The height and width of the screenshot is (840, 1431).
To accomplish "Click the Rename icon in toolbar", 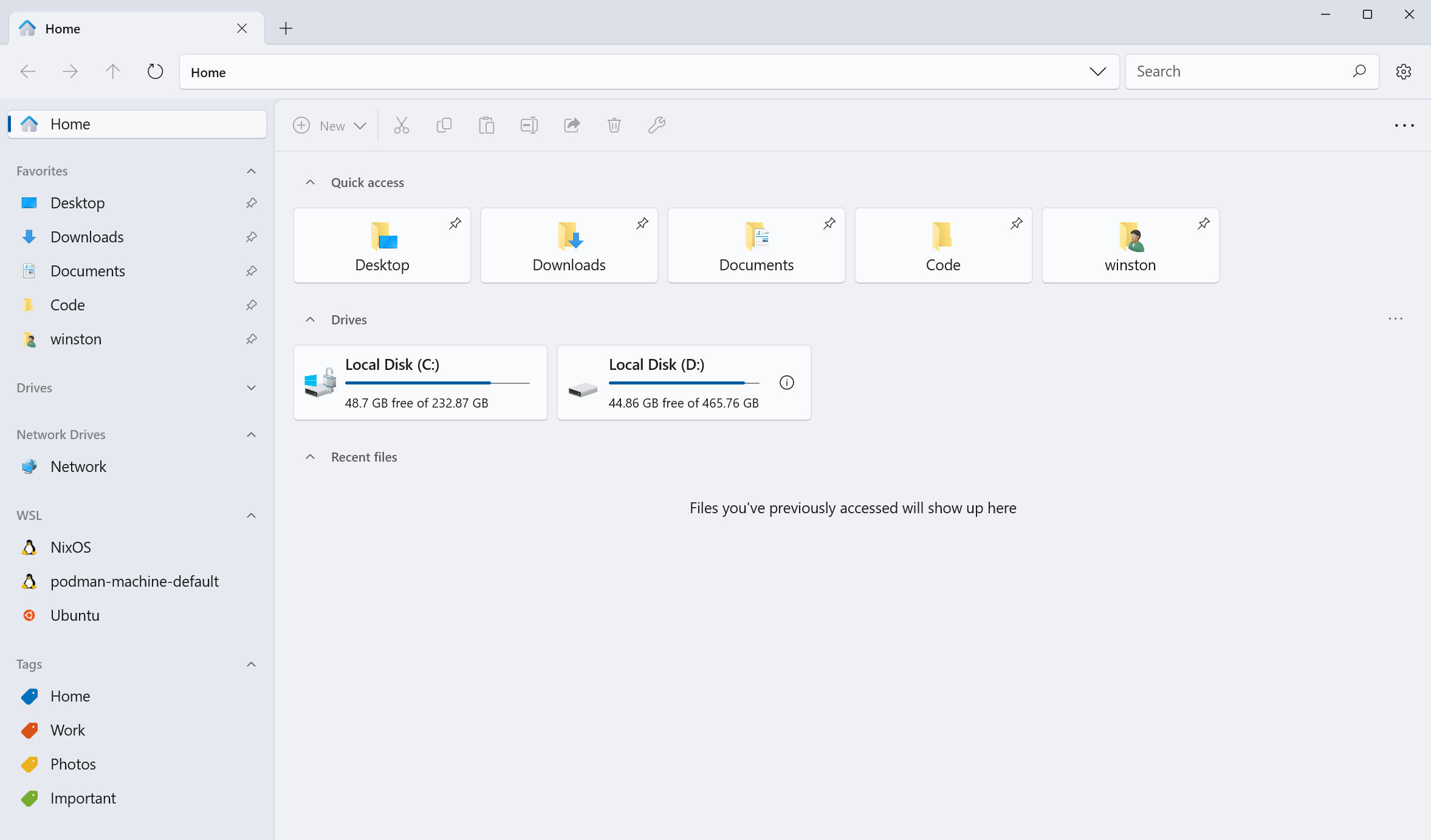I will click(529, 126).
